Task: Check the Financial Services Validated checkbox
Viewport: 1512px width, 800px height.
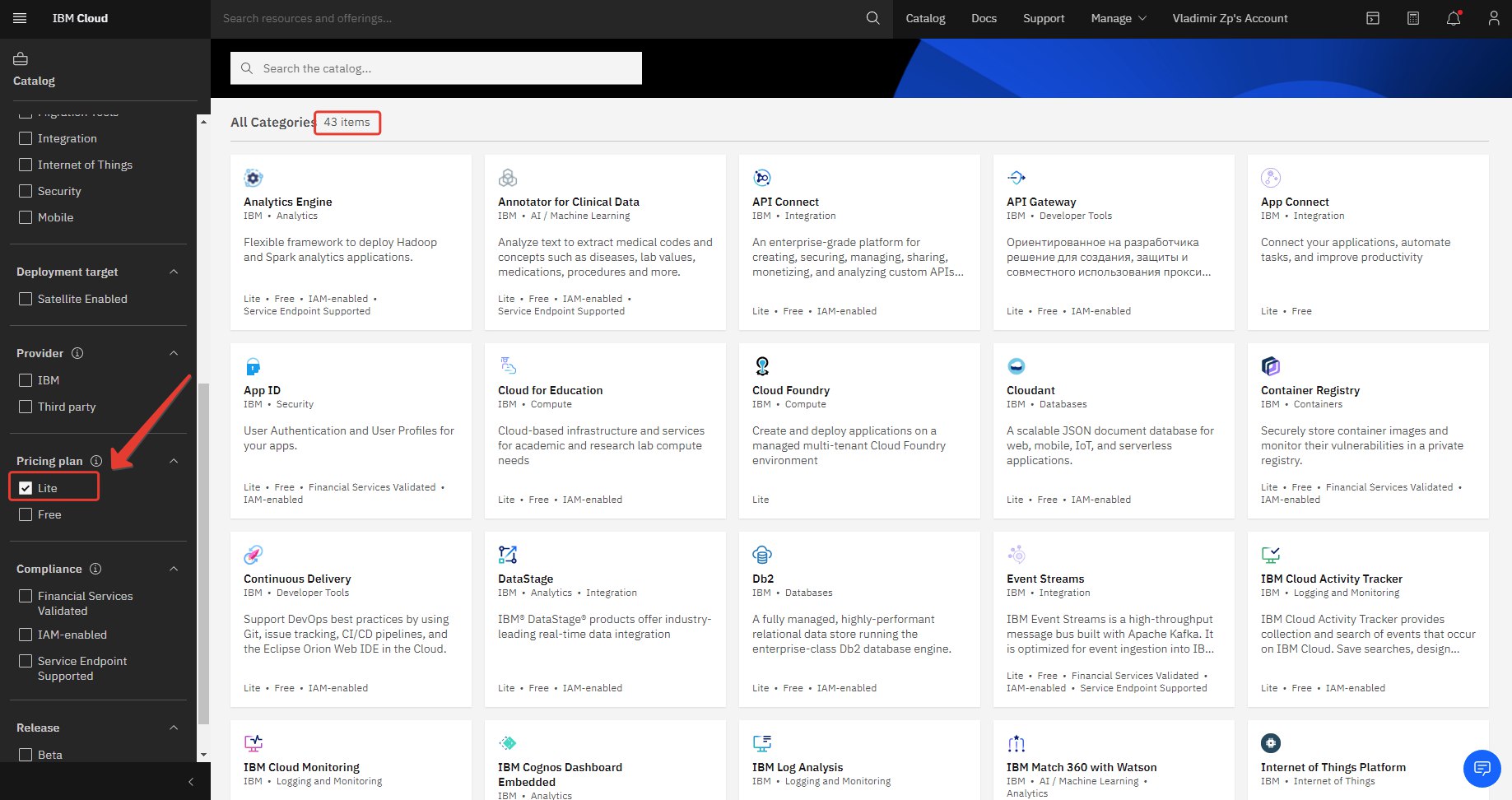Action: [26, 596]
